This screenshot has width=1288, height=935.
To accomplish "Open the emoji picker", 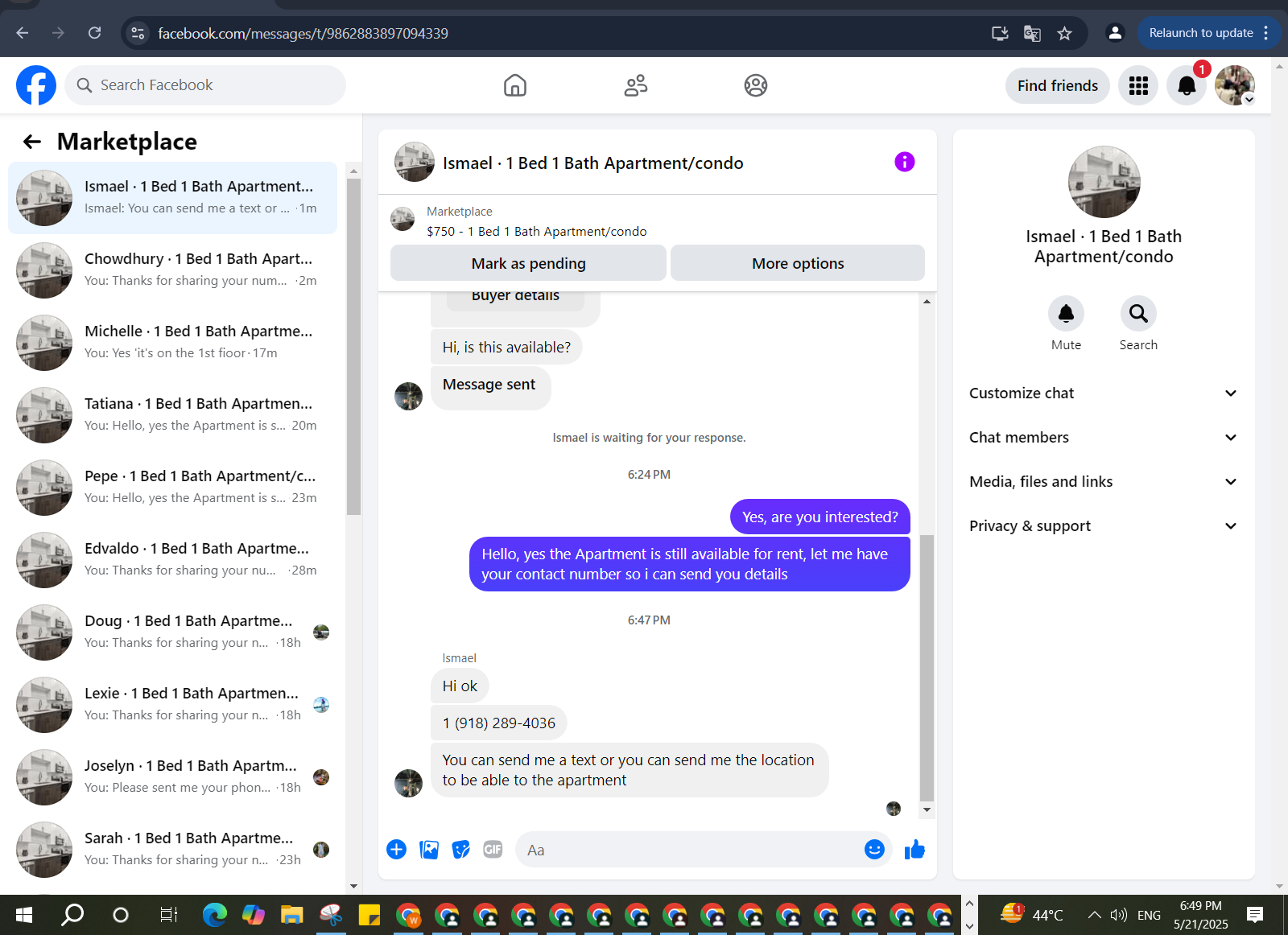I will [x=874, y=850].
